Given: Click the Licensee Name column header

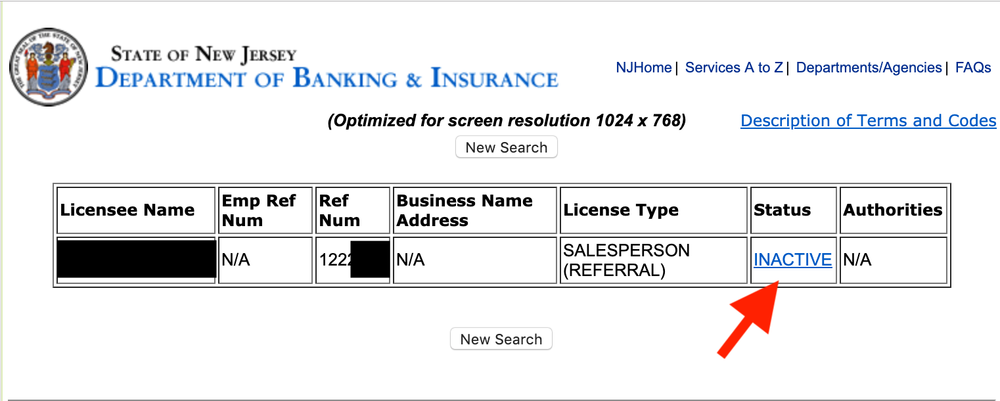Looking at the screenshot, I should click(127, 210).
